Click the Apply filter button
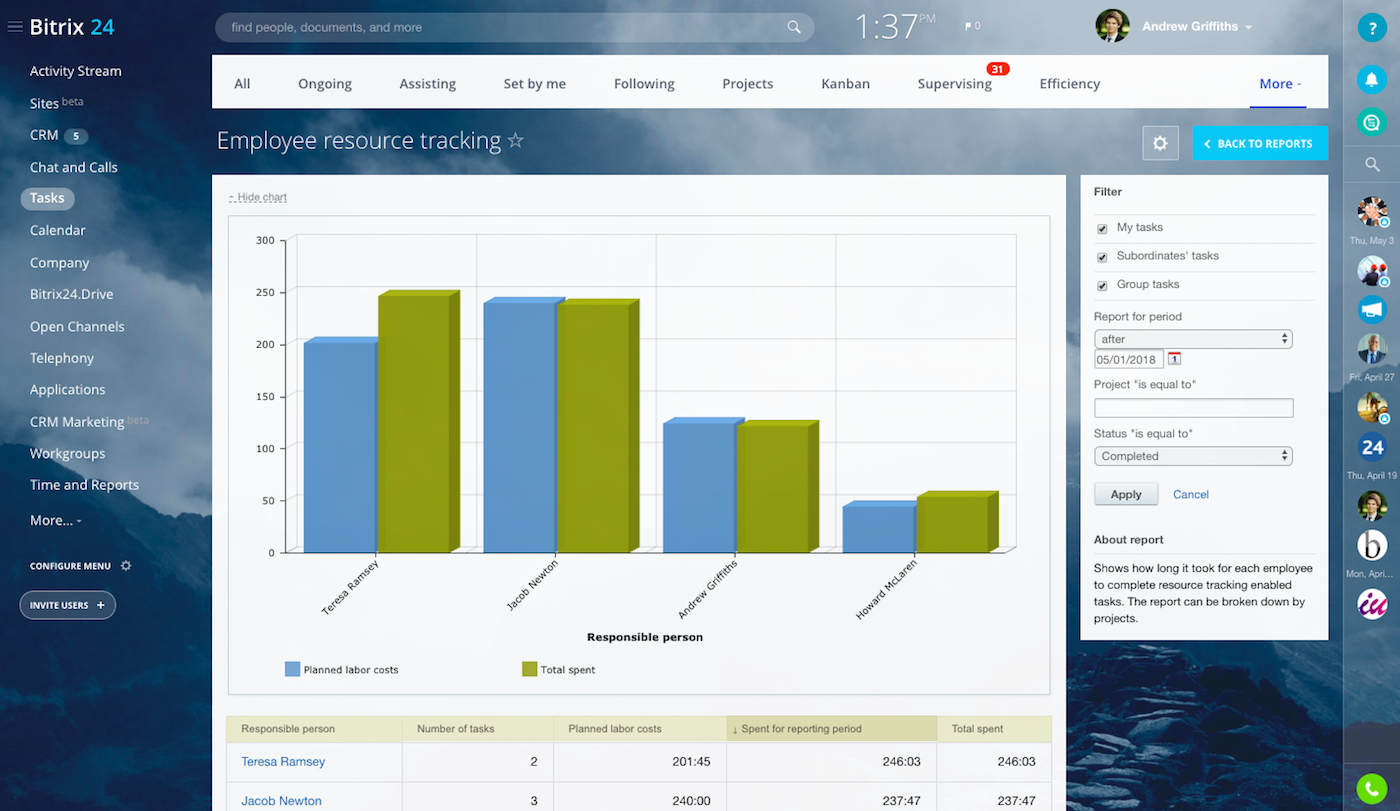The image size is (1400, 811). (x=1126, y=494)
